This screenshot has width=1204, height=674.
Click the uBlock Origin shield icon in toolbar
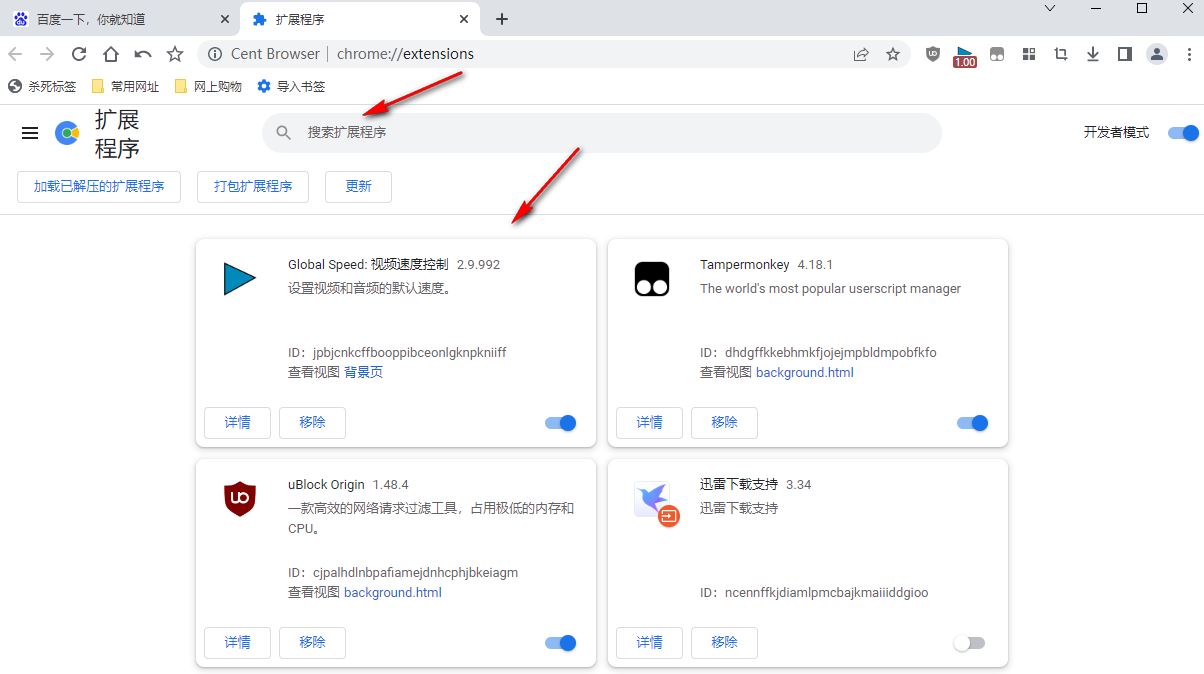931,55
